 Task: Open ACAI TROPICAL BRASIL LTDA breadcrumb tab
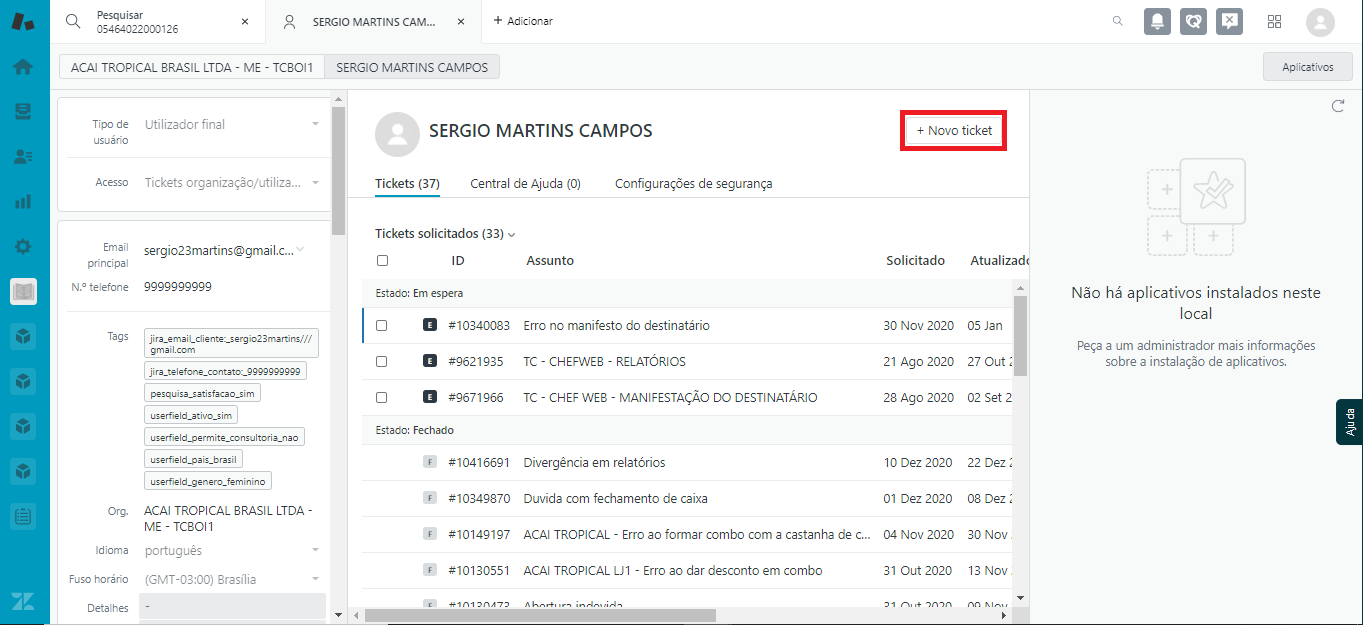point(192,67)
